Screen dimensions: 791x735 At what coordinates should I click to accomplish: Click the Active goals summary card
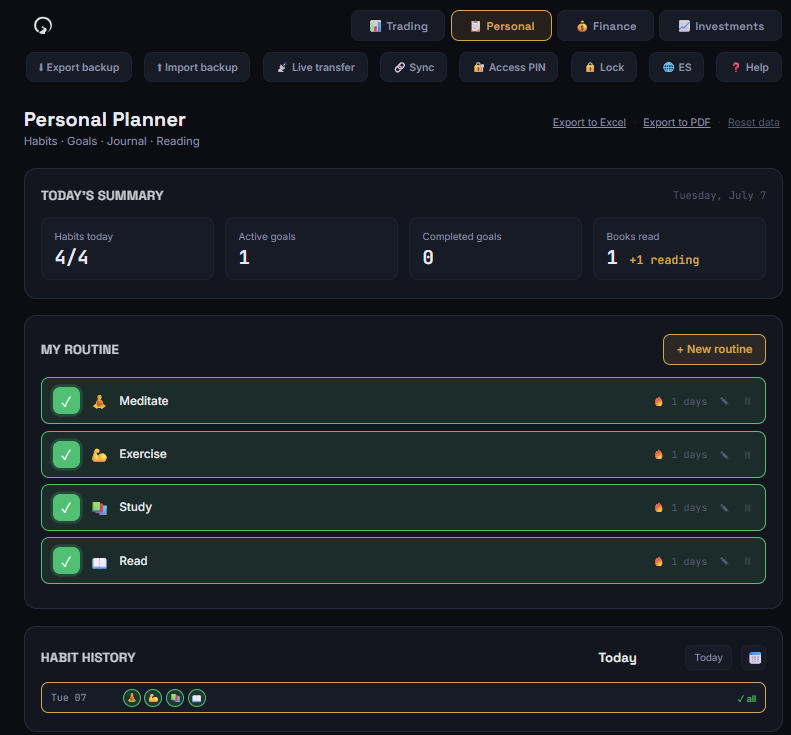click(311, 248)
